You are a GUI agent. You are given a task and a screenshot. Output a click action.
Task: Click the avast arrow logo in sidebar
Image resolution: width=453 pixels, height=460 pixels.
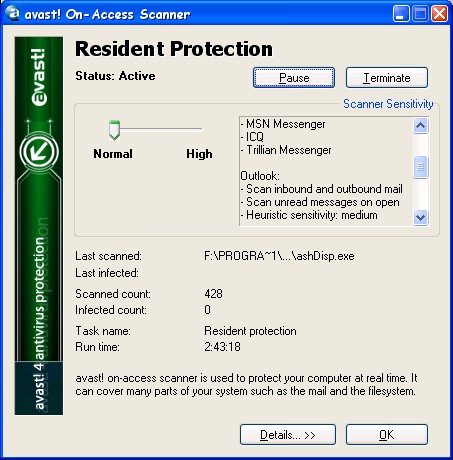tap(39, 152)
